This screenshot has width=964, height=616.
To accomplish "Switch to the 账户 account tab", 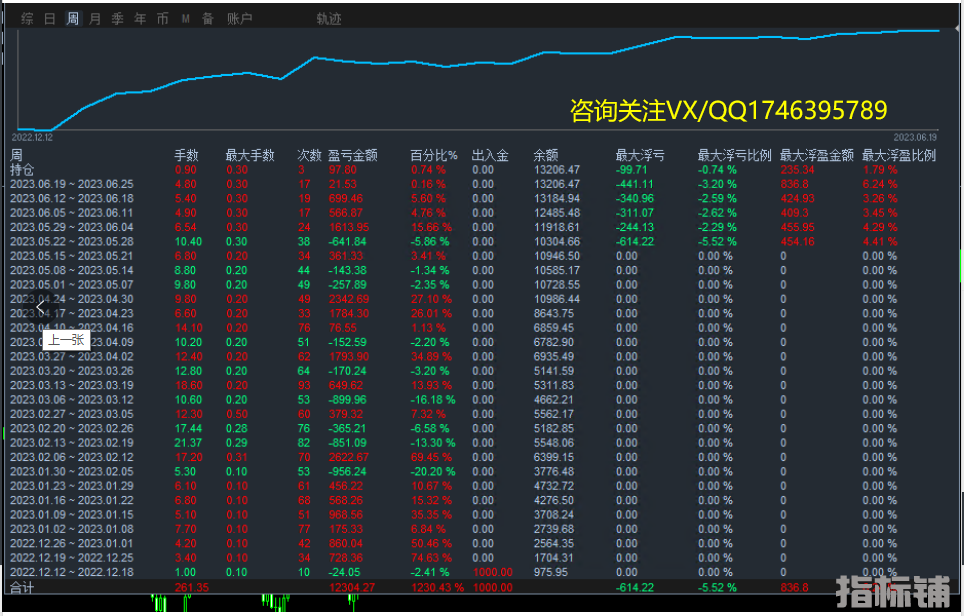I will 240,19.
